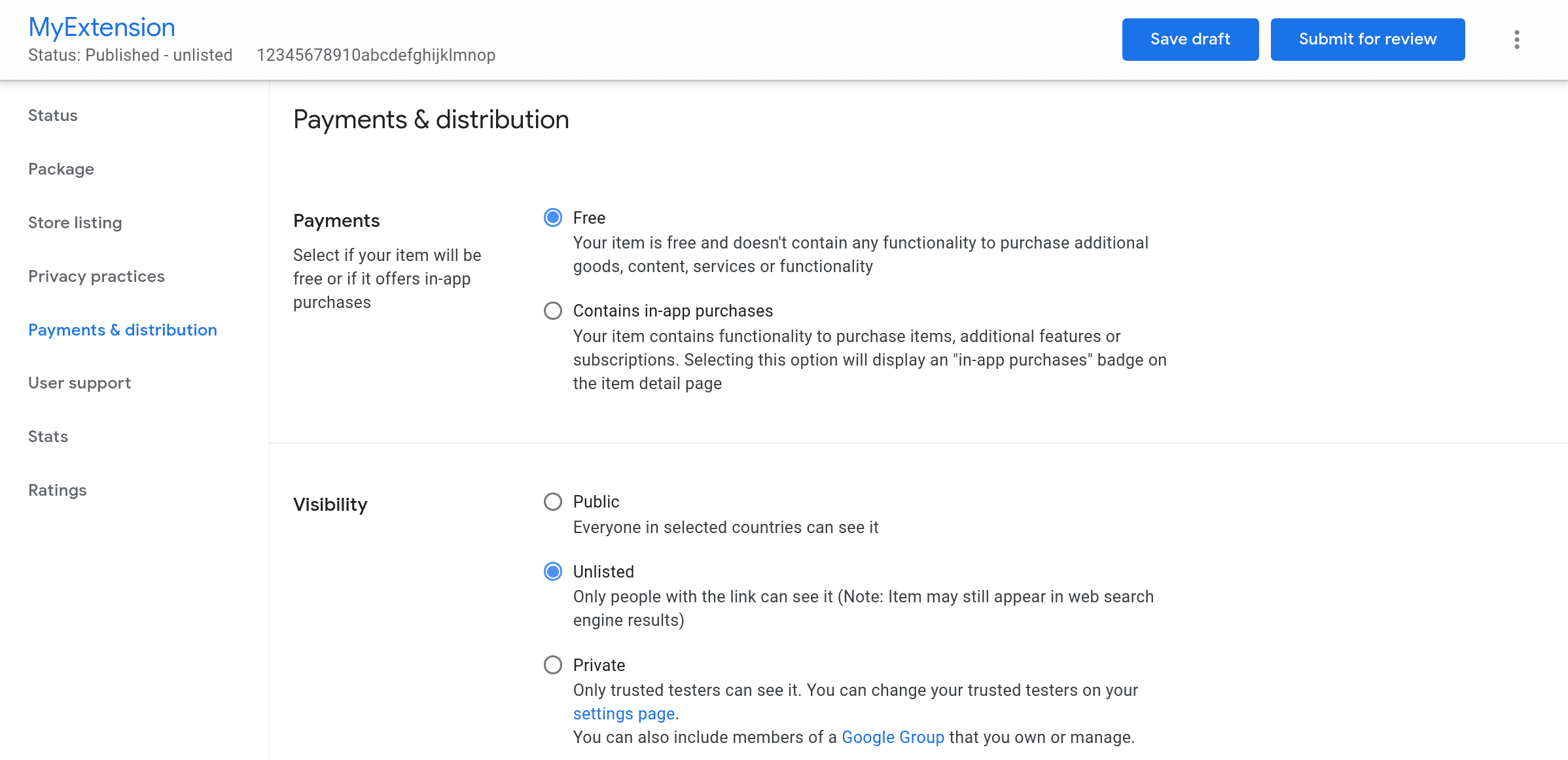Click the Stats navigation icon
Screen dimensions: 1568x760
(x=49, y=436)
